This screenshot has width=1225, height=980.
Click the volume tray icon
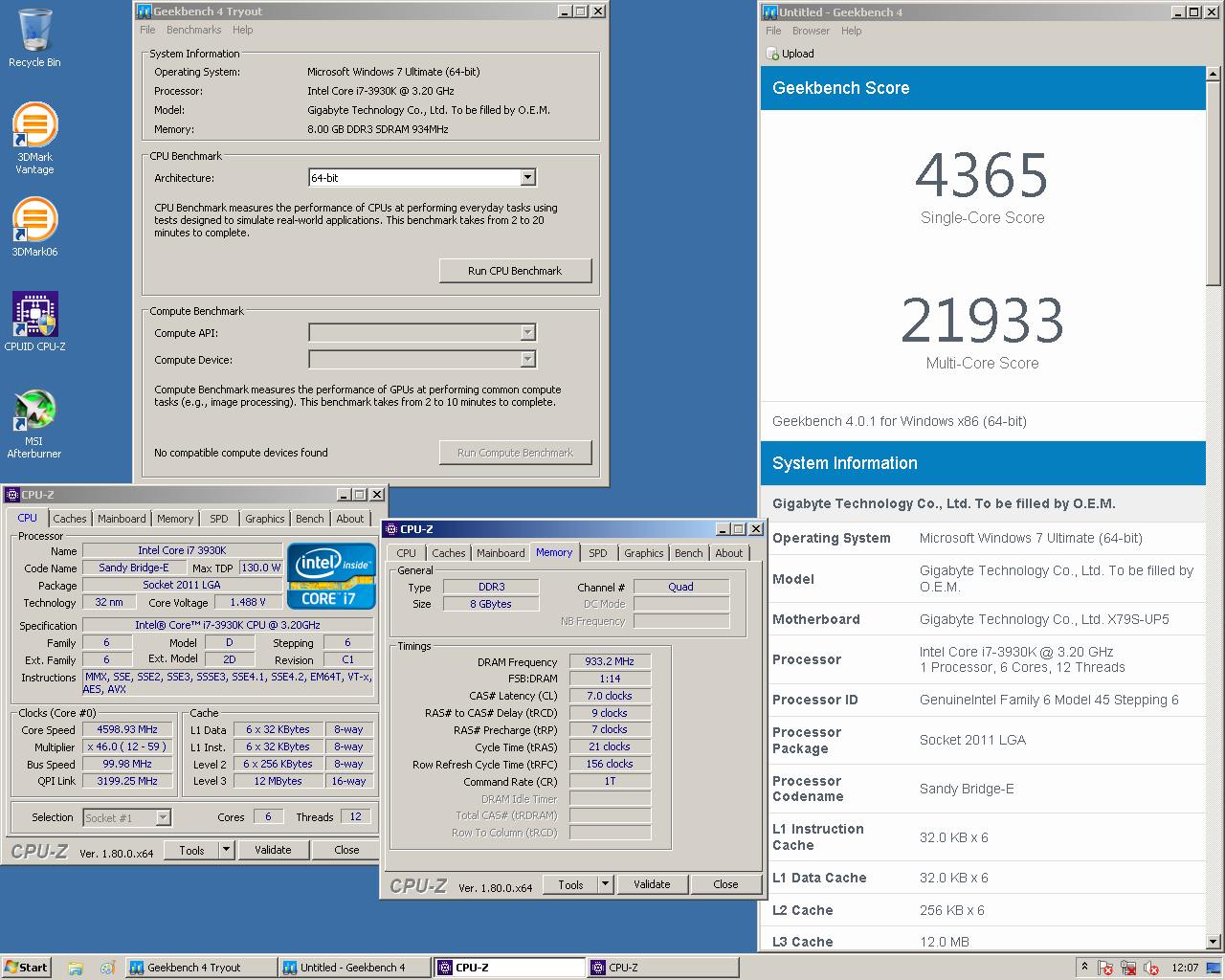[x=1151, y=968]
